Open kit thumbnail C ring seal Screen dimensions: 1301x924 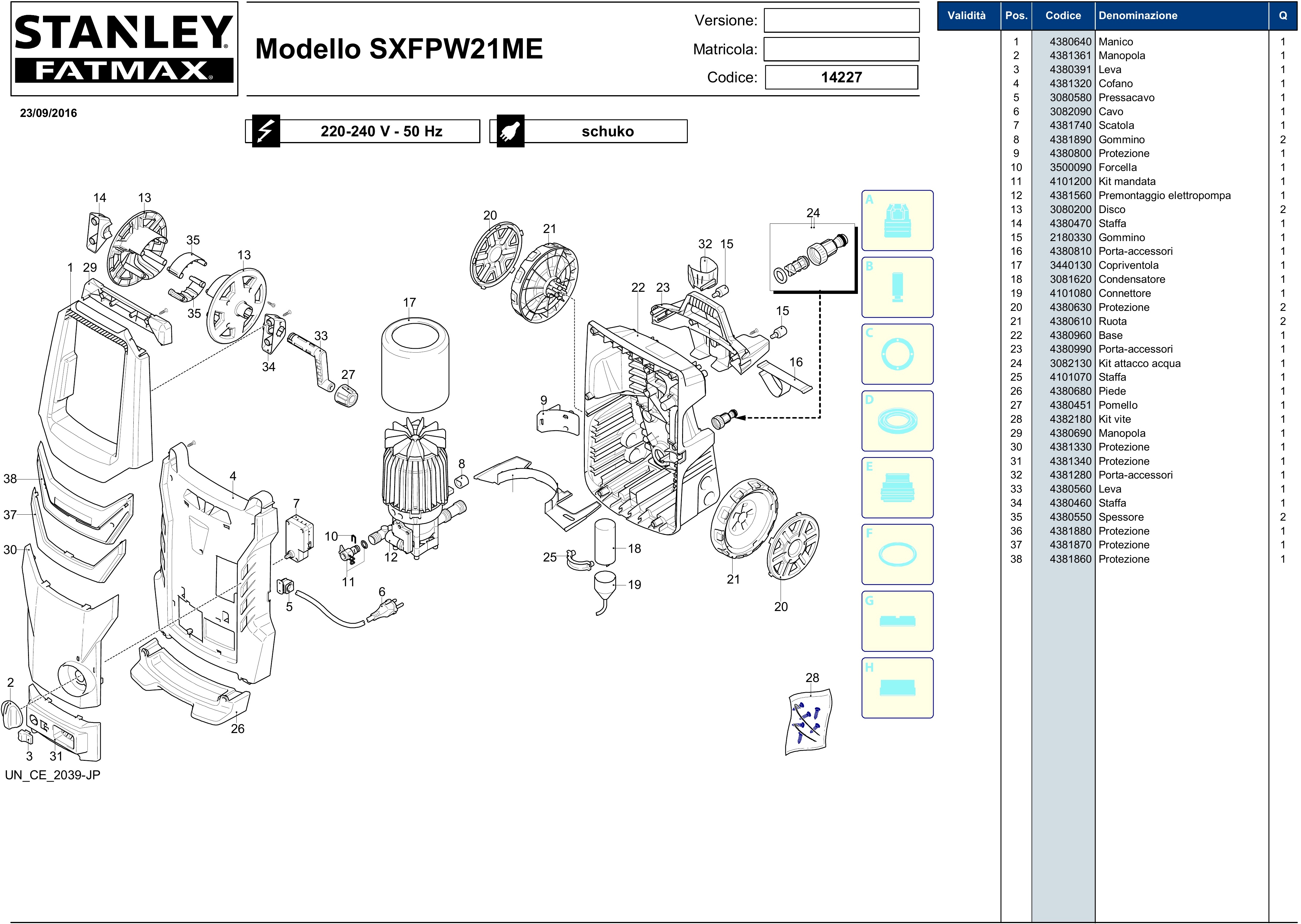897,354
